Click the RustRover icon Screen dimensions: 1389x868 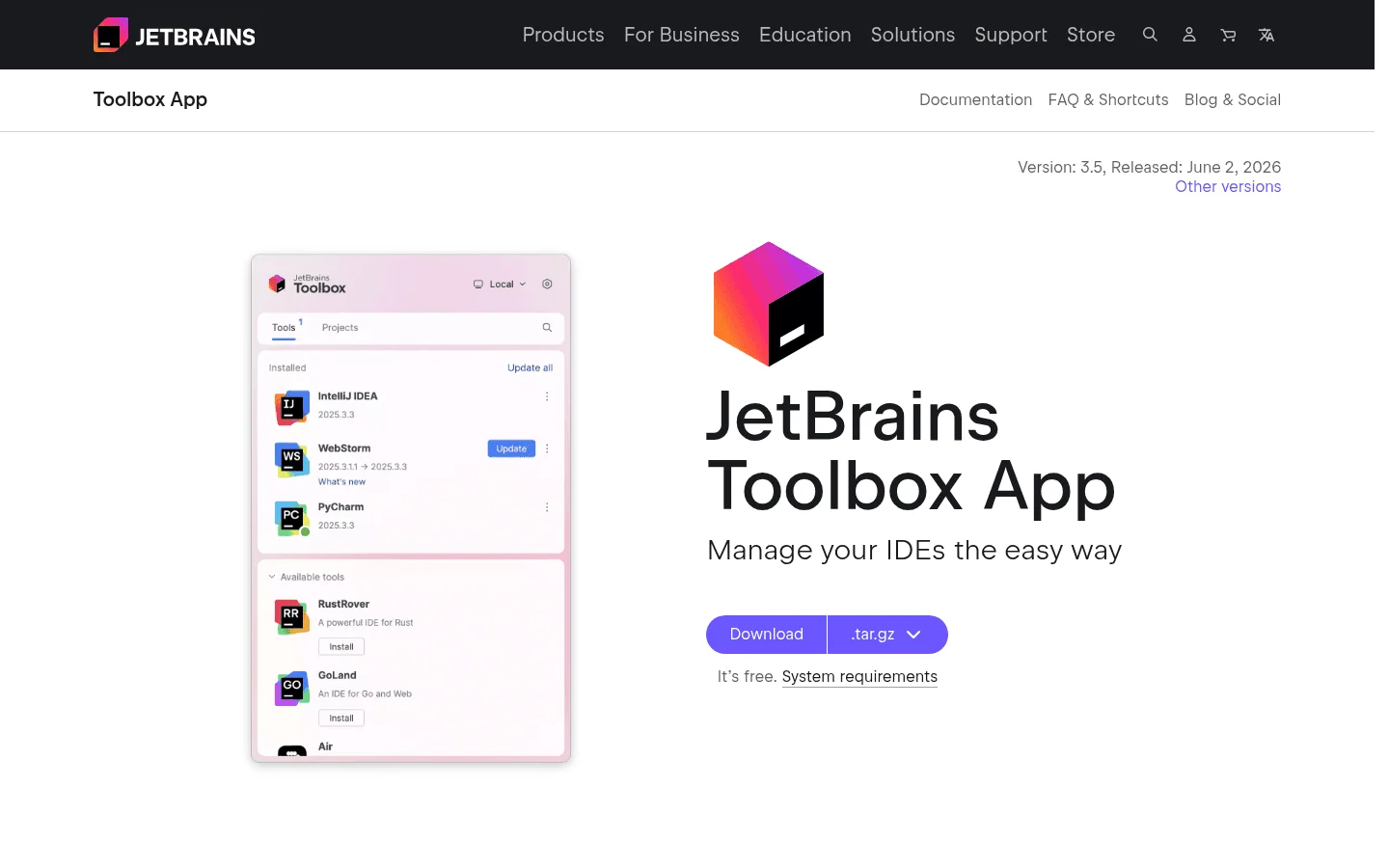click(291, 616)
